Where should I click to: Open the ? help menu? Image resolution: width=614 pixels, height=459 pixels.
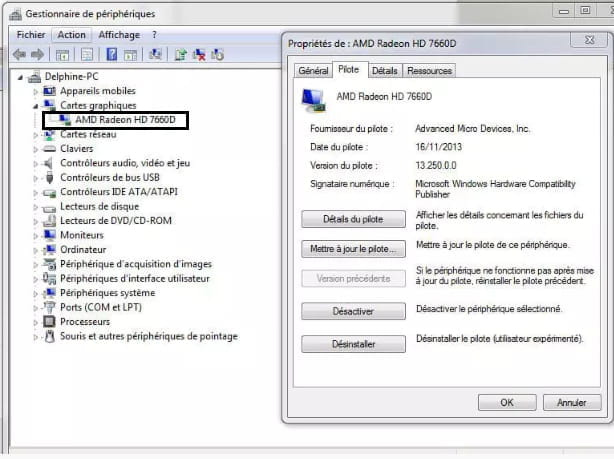154,35
